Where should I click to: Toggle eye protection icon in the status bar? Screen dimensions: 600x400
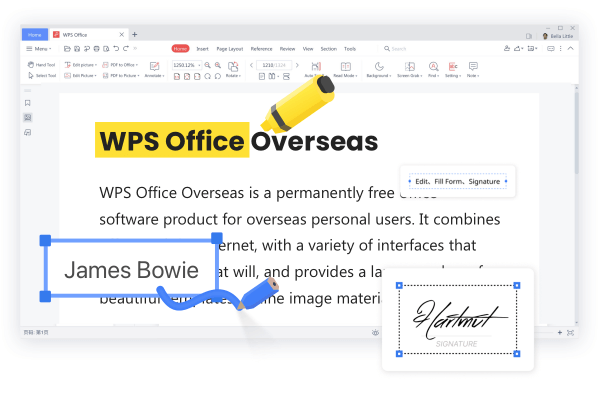tap(375, 333)
